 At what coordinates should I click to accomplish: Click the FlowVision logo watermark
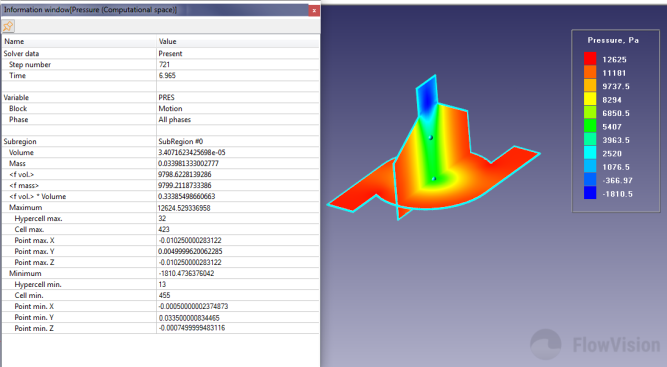click(x=595, y=344)
